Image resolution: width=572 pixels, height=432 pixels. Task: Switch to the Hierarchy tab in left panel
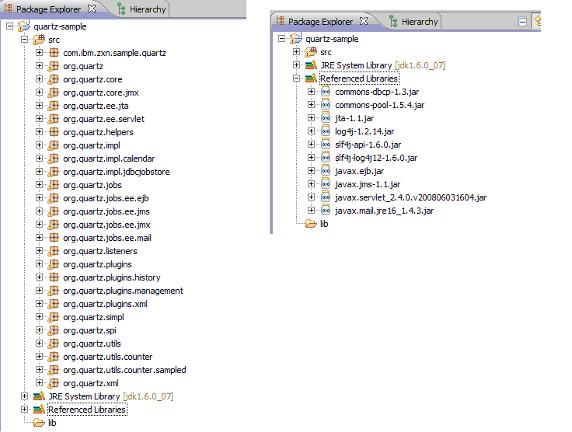(x=142, y=9)
